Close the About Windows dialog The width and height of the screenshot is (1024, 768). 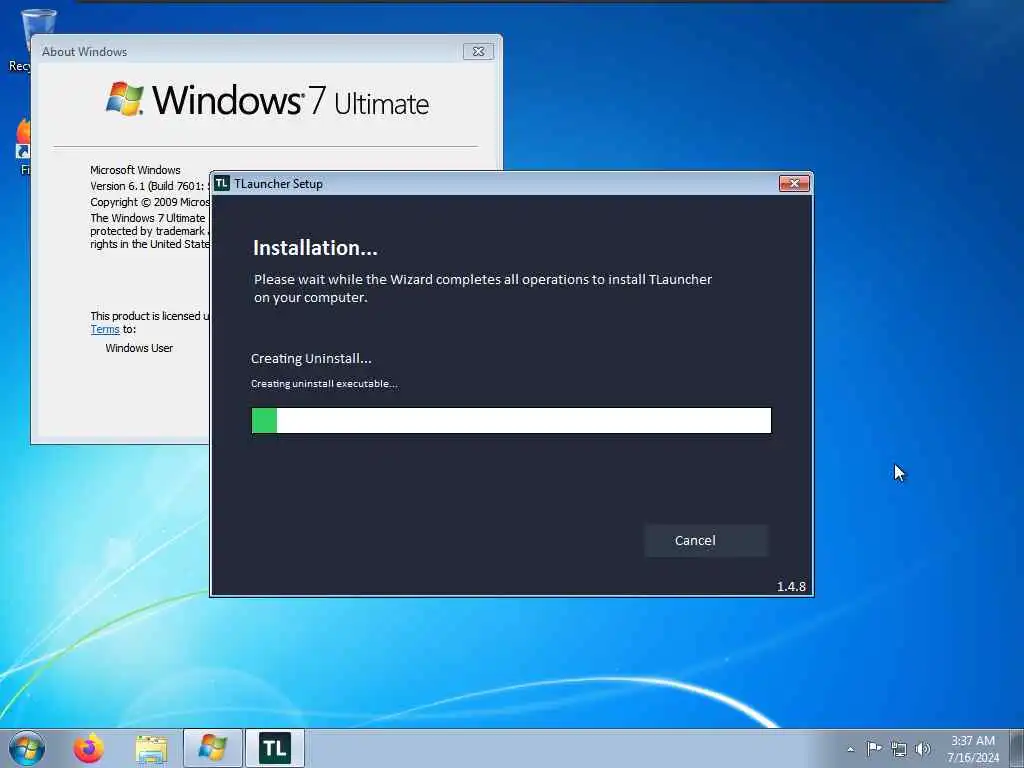point(478,52)
